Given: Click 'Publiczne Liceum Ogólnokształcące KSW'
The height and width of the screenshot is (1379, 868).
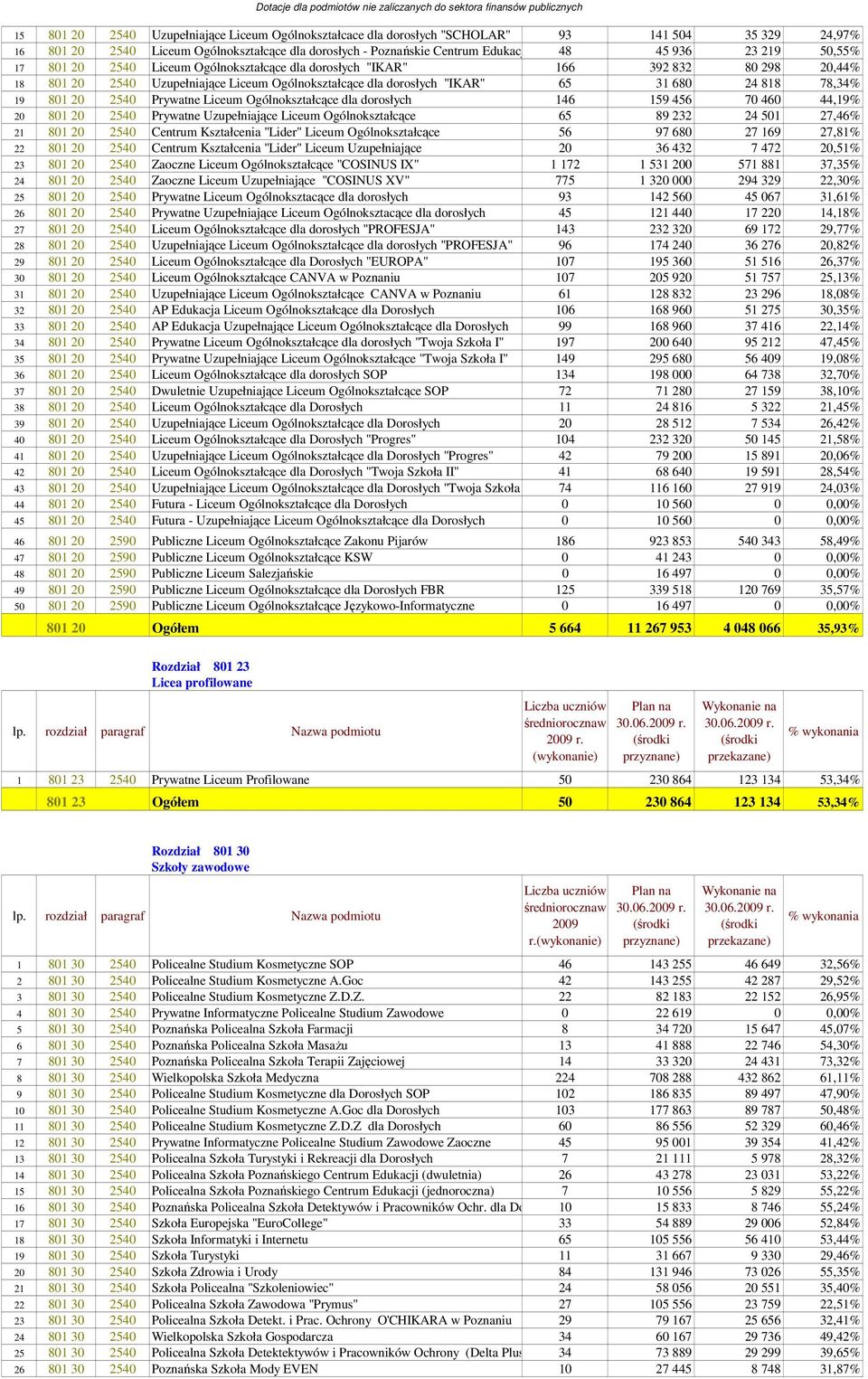Looking at the screenshot, I should (262, 557).
